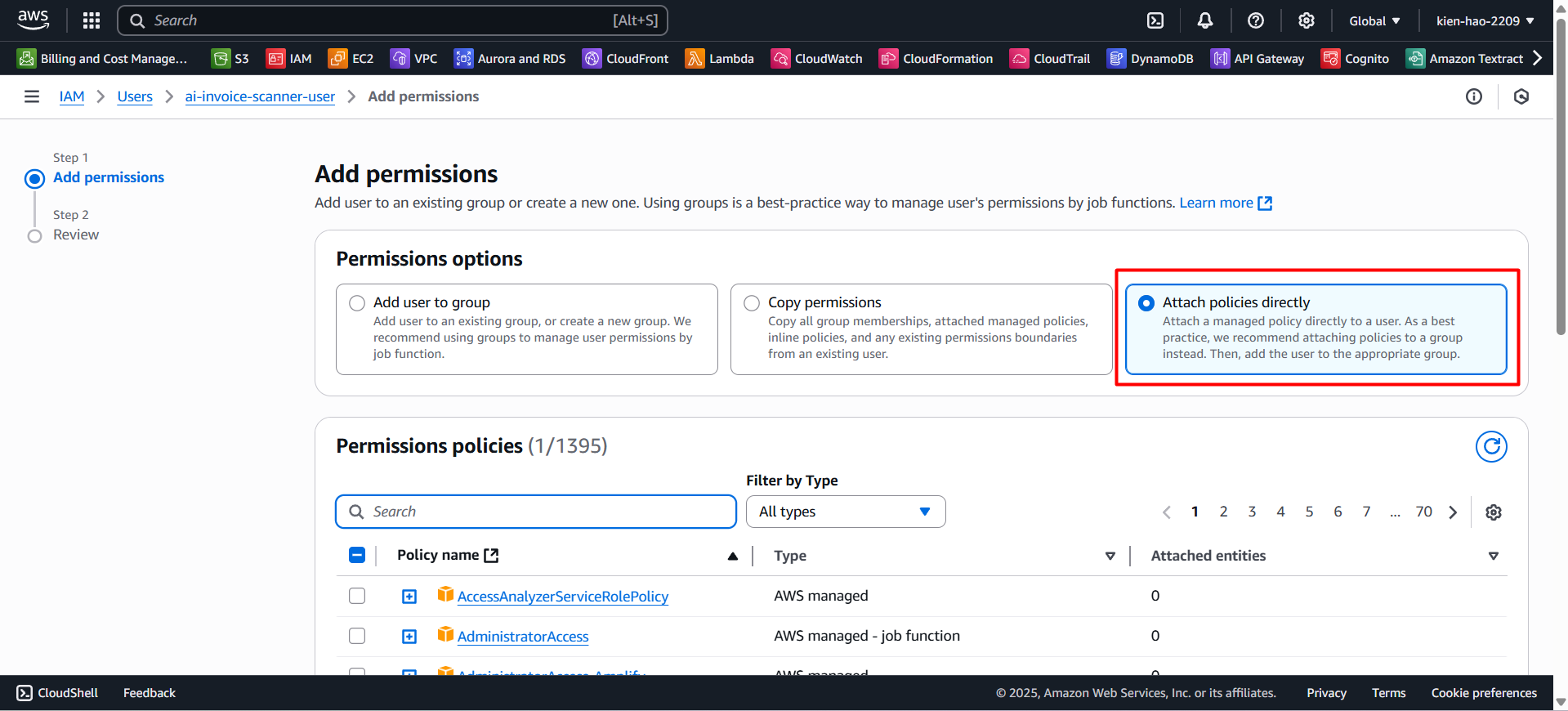Viewport: 1568px width, 711px height.
Task: Go to policies page 2
Action: tap(1223, 512)
